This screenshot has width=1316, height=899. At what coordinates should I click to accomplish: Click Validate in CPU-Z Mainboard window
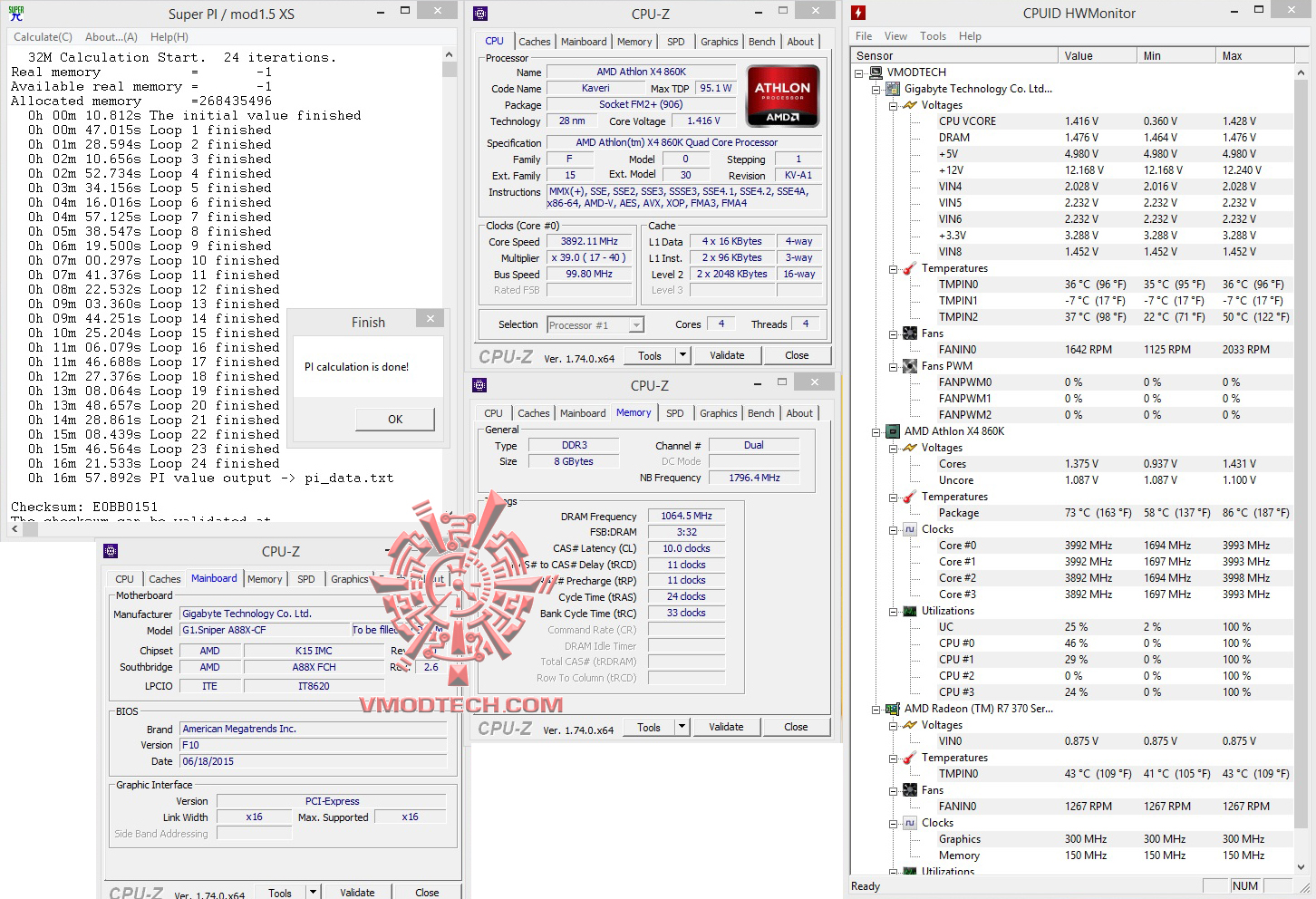(357, 893)
